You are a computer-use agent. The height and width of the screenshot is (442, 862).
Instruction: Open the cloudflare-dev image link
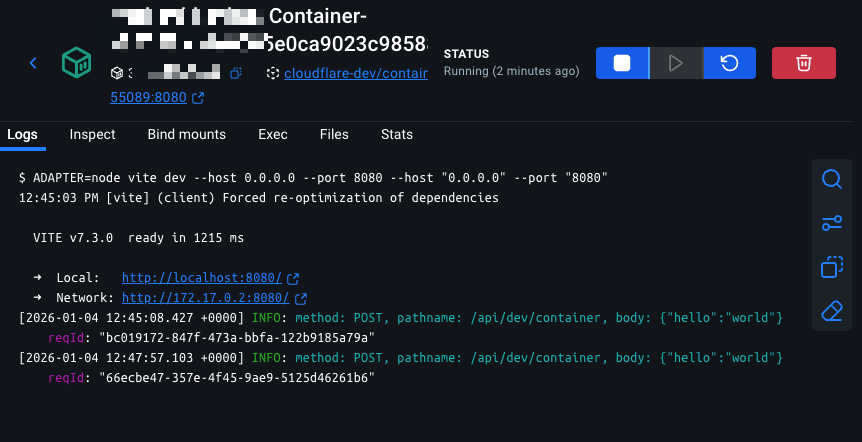[355, 73]
